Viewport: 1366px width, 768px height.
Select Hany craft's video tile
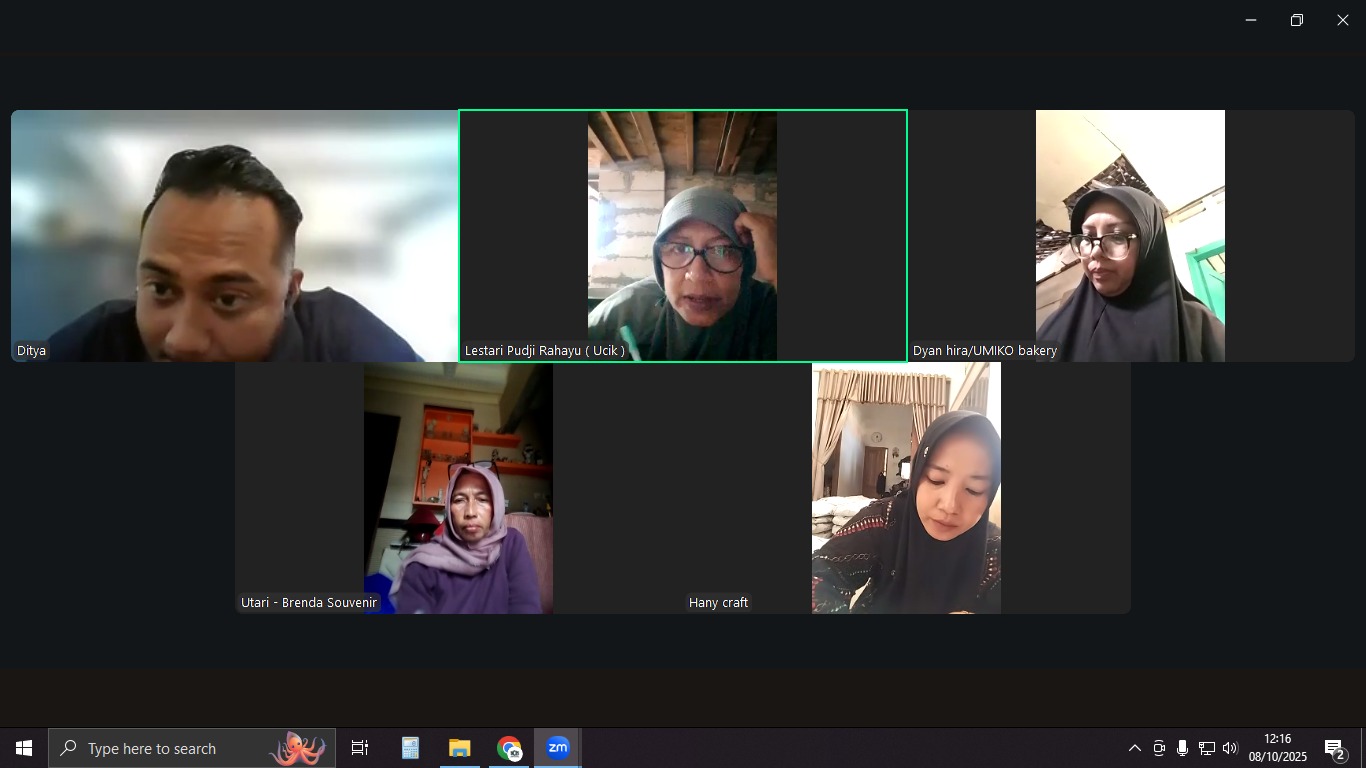point(906,488)
